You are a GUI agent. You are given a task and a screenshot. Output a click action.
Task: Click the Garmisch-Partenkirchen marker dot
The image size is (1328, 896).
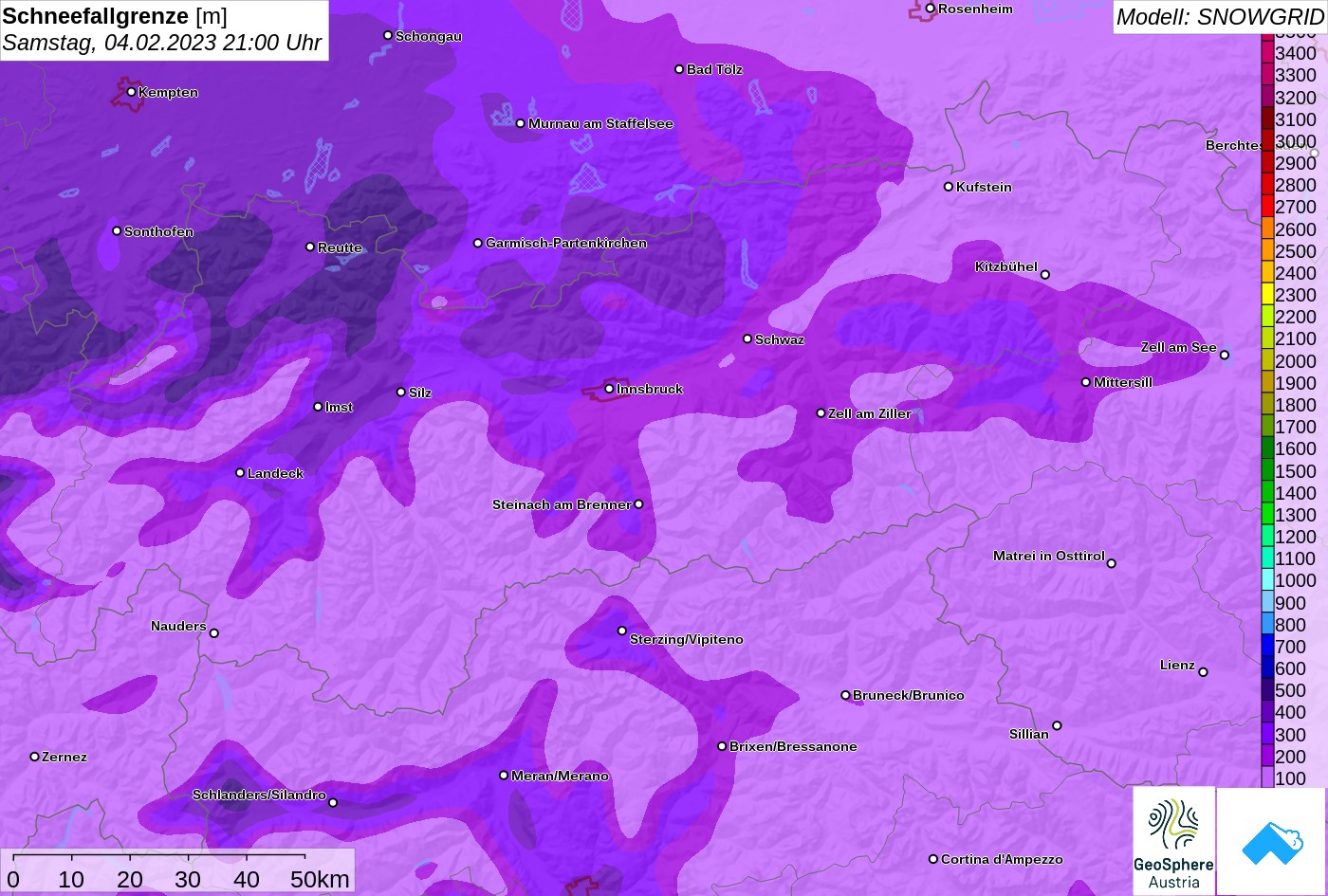[x=478, y=243]
